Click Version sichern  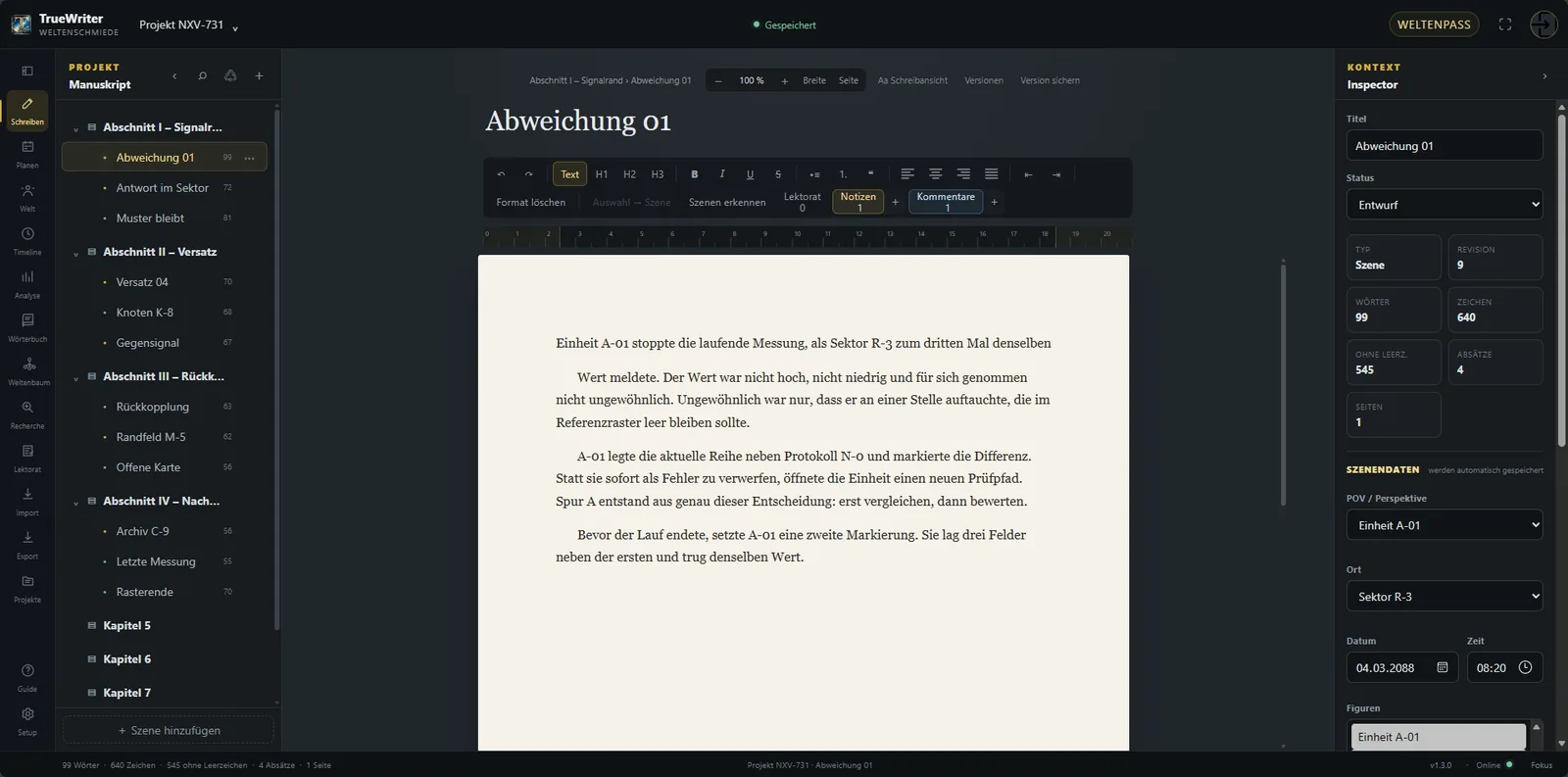pos(1050,80)
